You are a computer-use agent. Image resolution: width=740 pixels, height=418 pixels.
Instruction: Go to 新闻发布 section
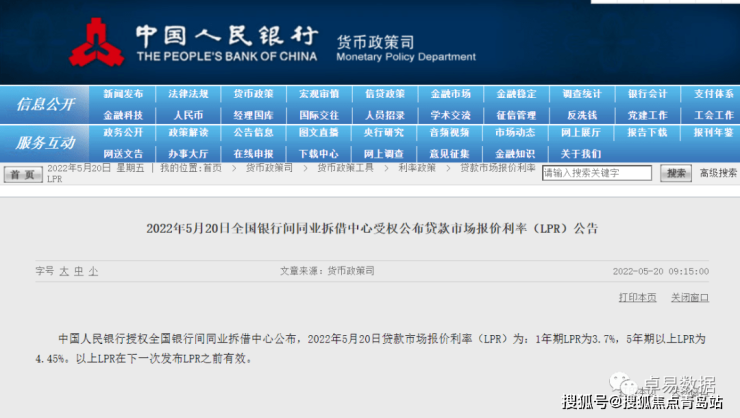pyautogui.click(x=123, y=94)
